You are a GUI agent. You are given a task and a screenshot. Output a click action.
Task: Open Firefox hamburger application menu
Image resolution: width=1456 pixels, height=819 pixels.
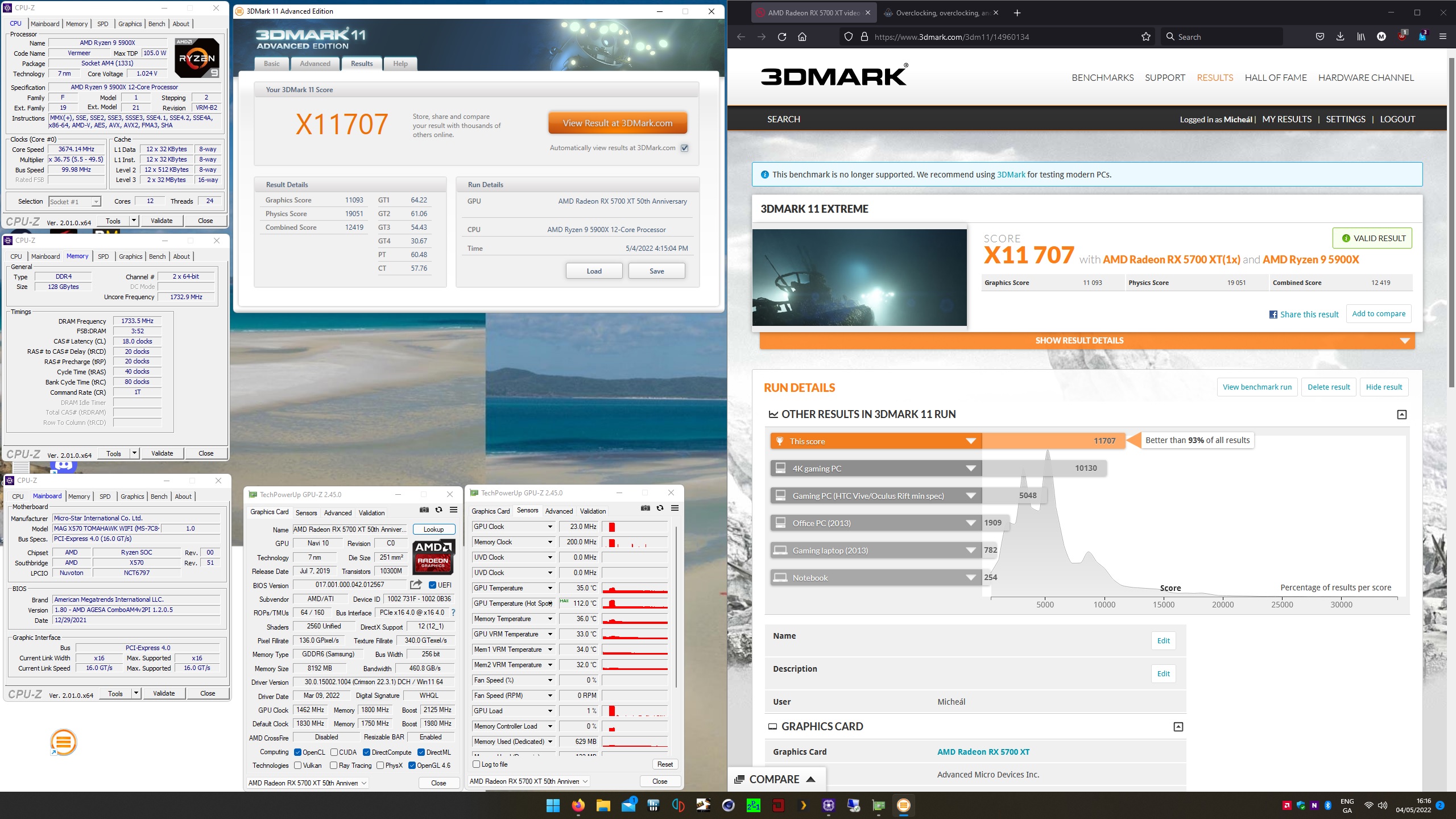pyautogui.click(x=1442, y=37)
